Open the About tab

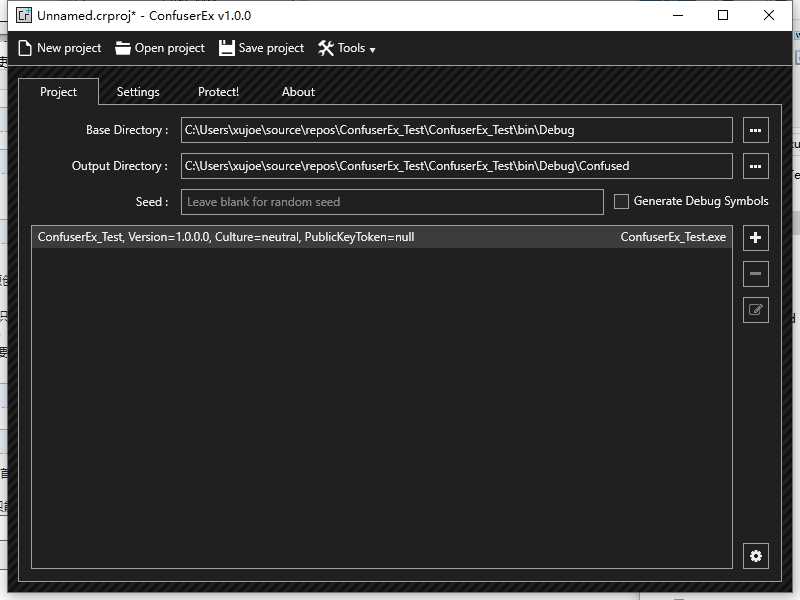click(x=298, y=92)
